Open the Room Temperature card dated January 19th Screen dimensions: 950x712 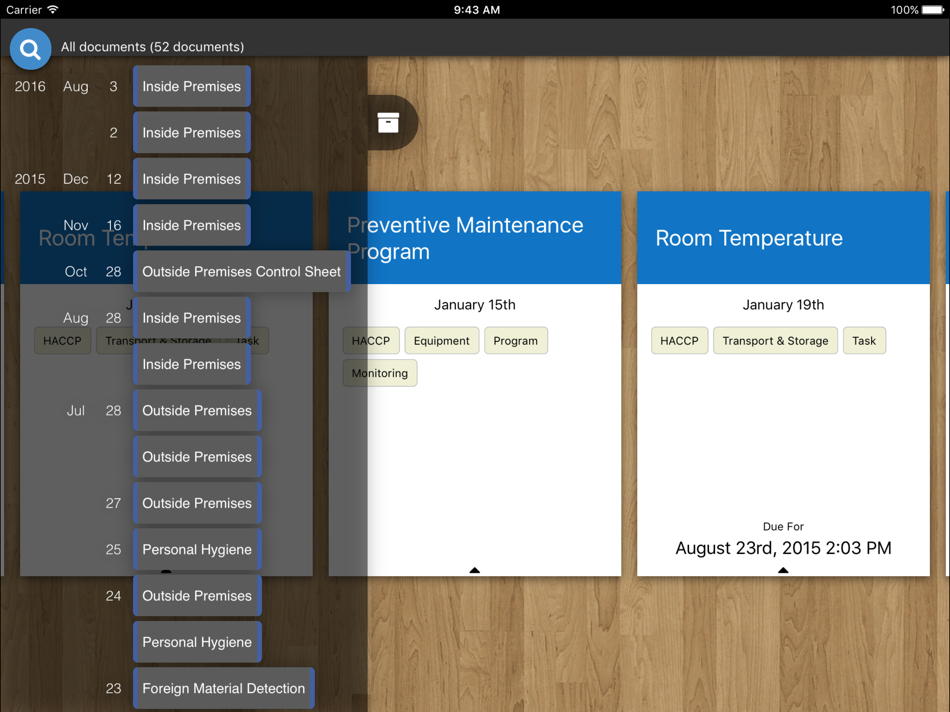pos(783,383)
